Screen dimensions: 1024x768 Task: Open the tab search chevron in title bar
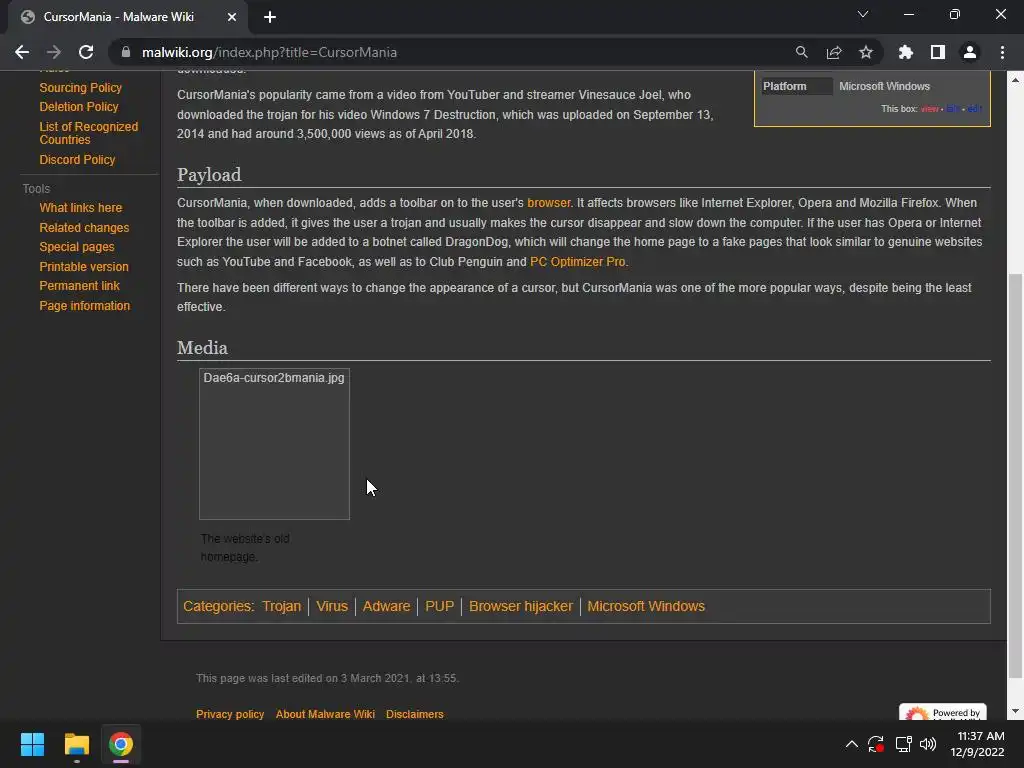click(863, 14)
